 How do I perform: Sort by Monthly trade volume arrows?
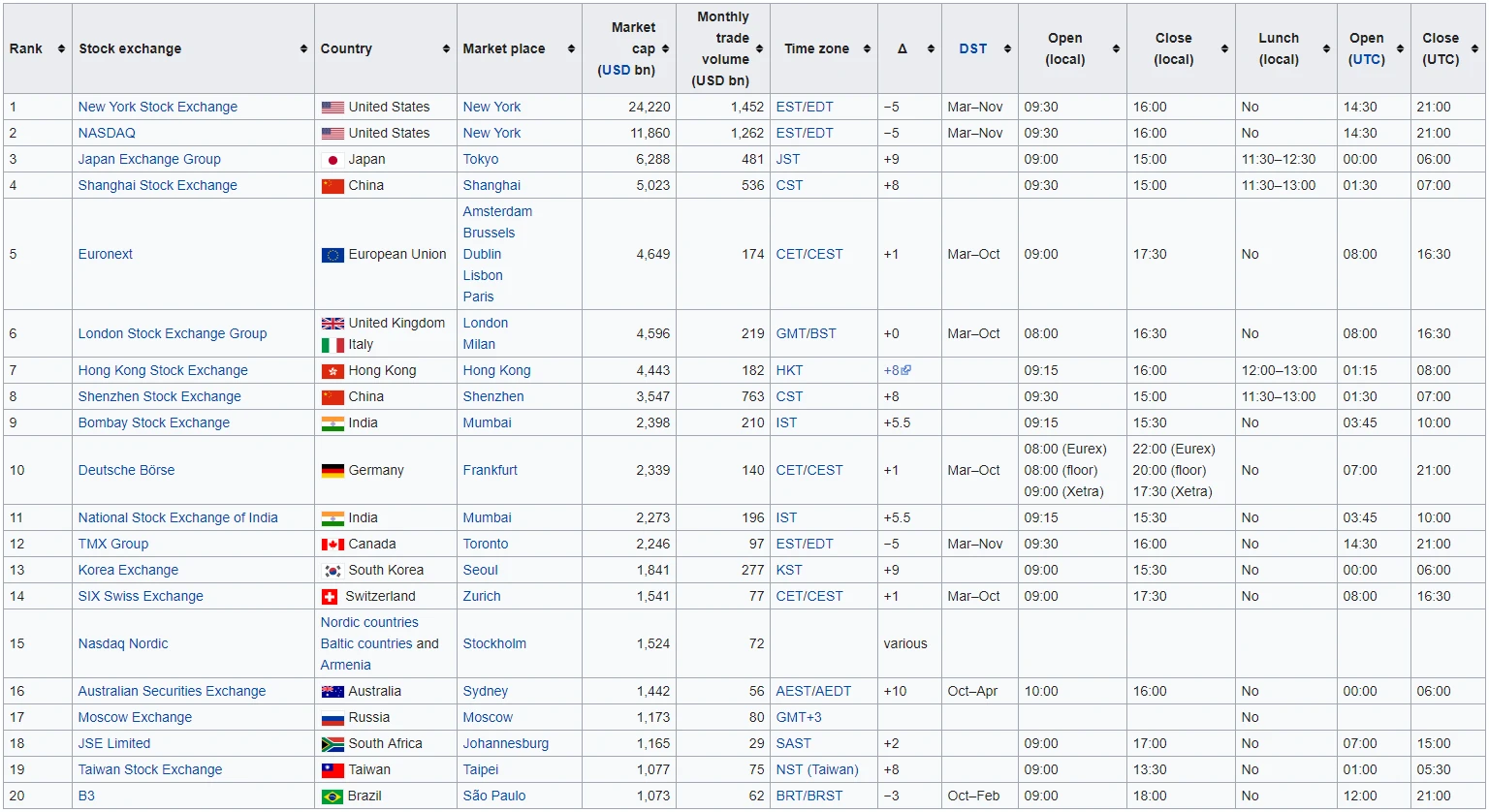click(759, 48)
